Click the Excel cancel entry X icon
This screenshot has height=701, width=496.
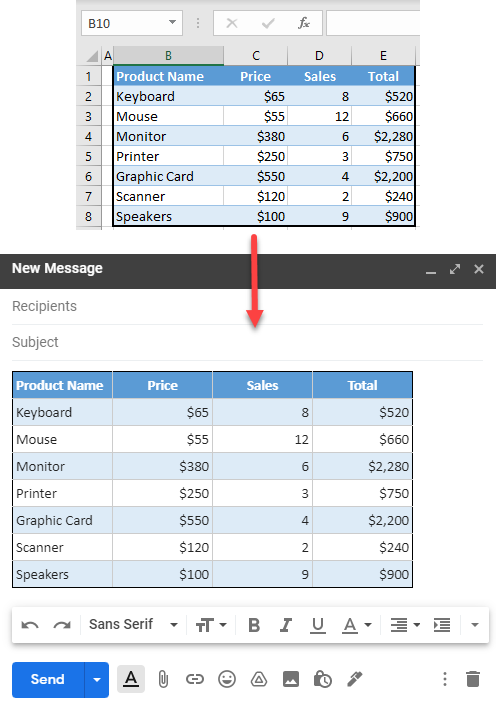tap(232, 23)
